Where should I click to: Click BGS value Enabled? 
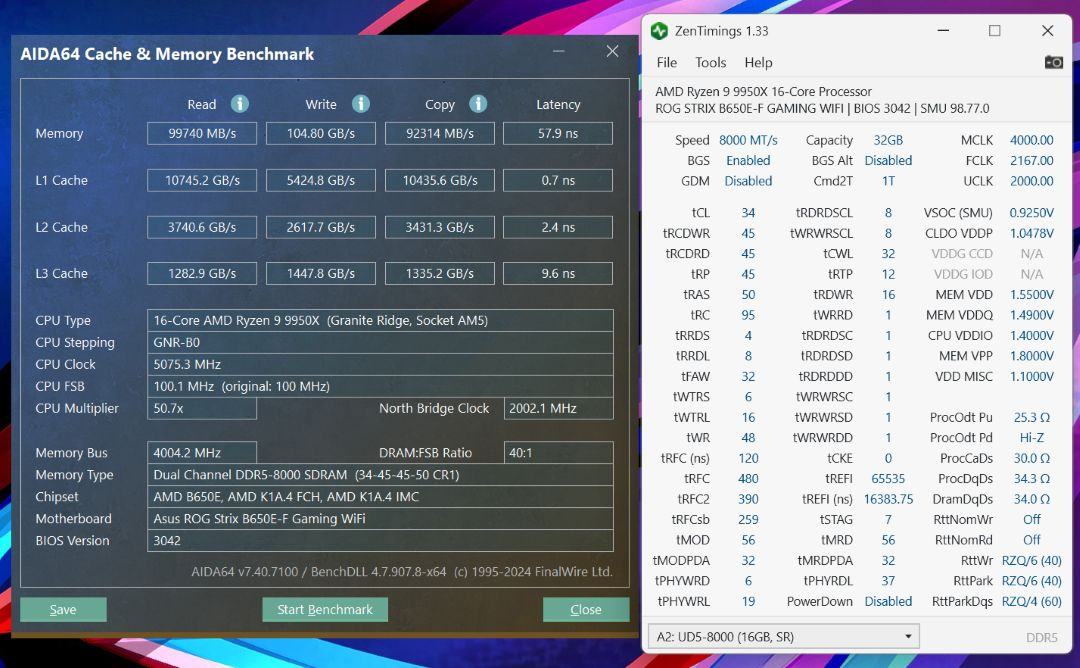coord(748,160)
